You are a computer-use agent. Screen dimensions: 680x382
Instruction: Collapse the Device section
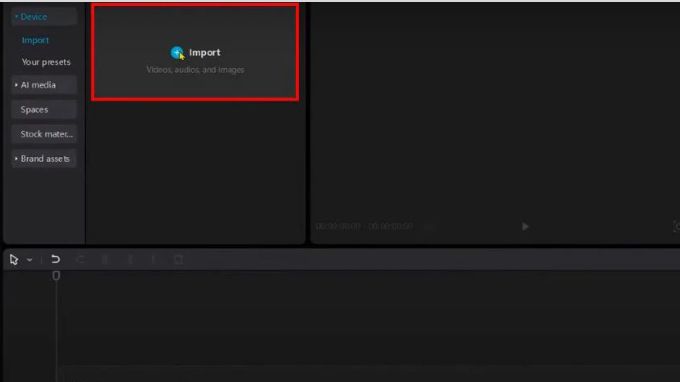pos(44,17)
